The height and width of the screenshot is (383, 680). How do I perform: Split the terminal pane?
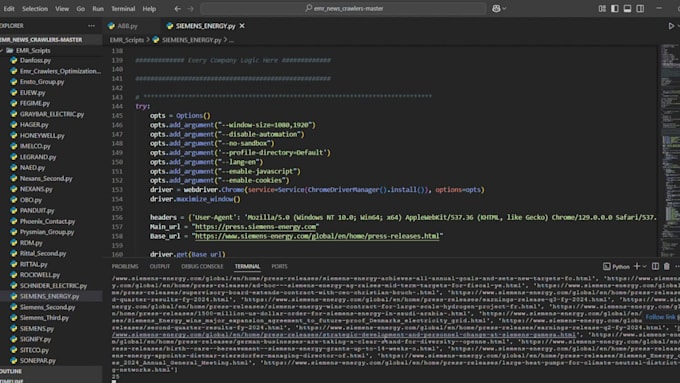click(655, 266)
